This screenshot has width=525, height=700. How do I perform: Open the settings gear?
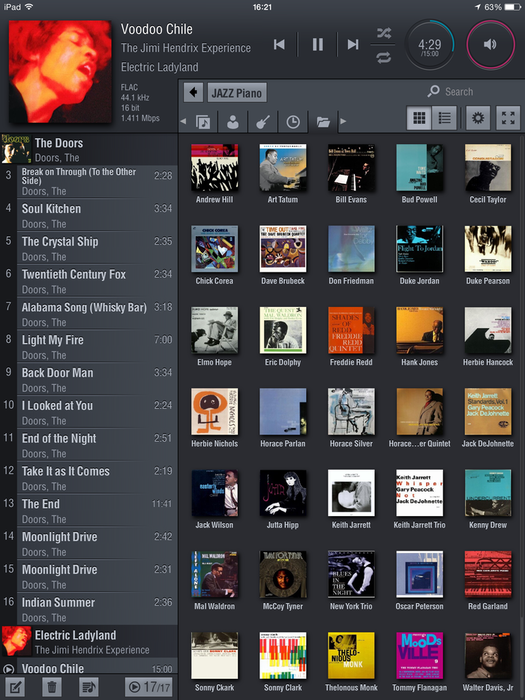[478, 118]
